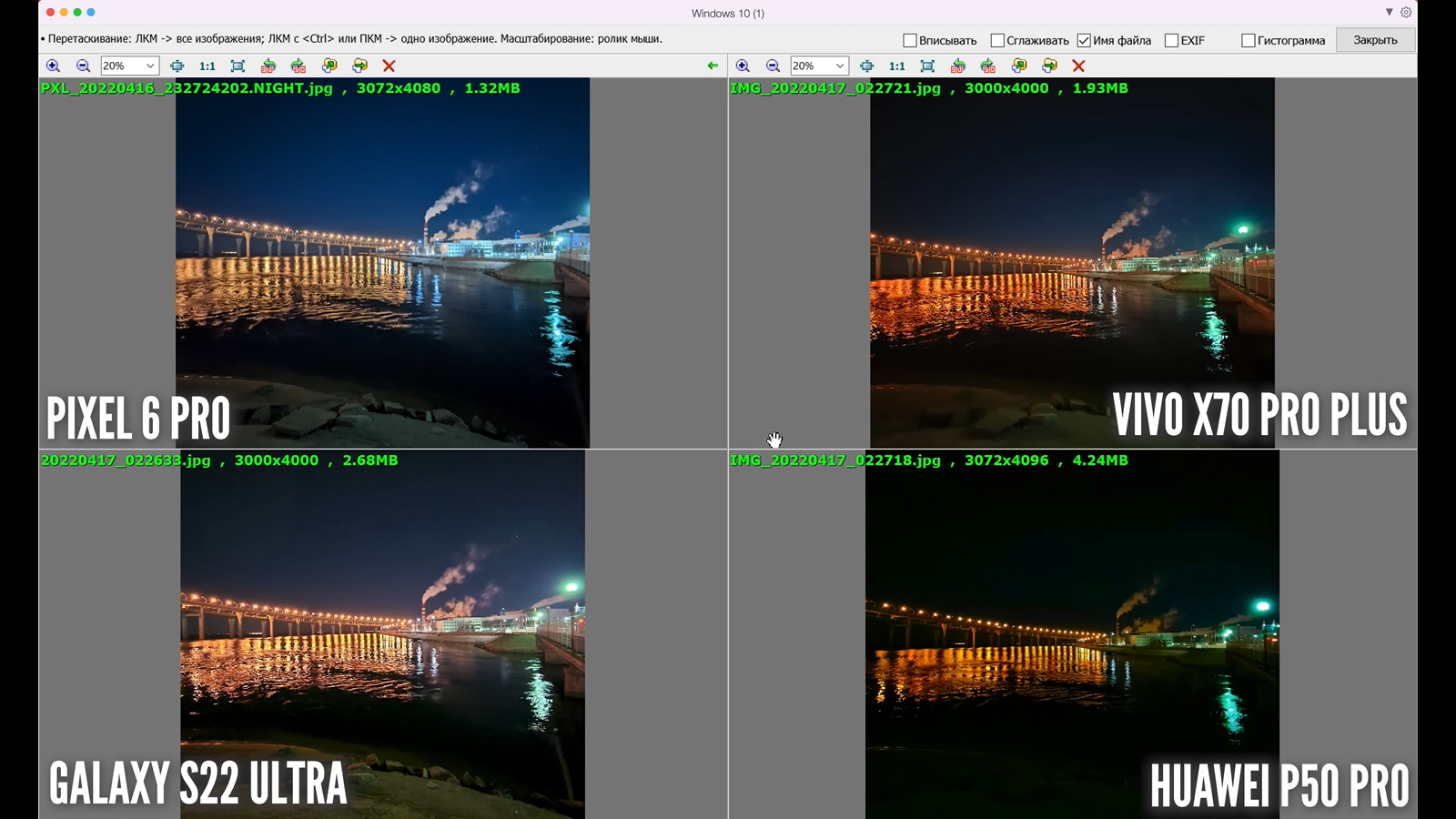
Task: Rotate the Pixel 6 Pro image right 90 degrees
Action: point(298,66)
